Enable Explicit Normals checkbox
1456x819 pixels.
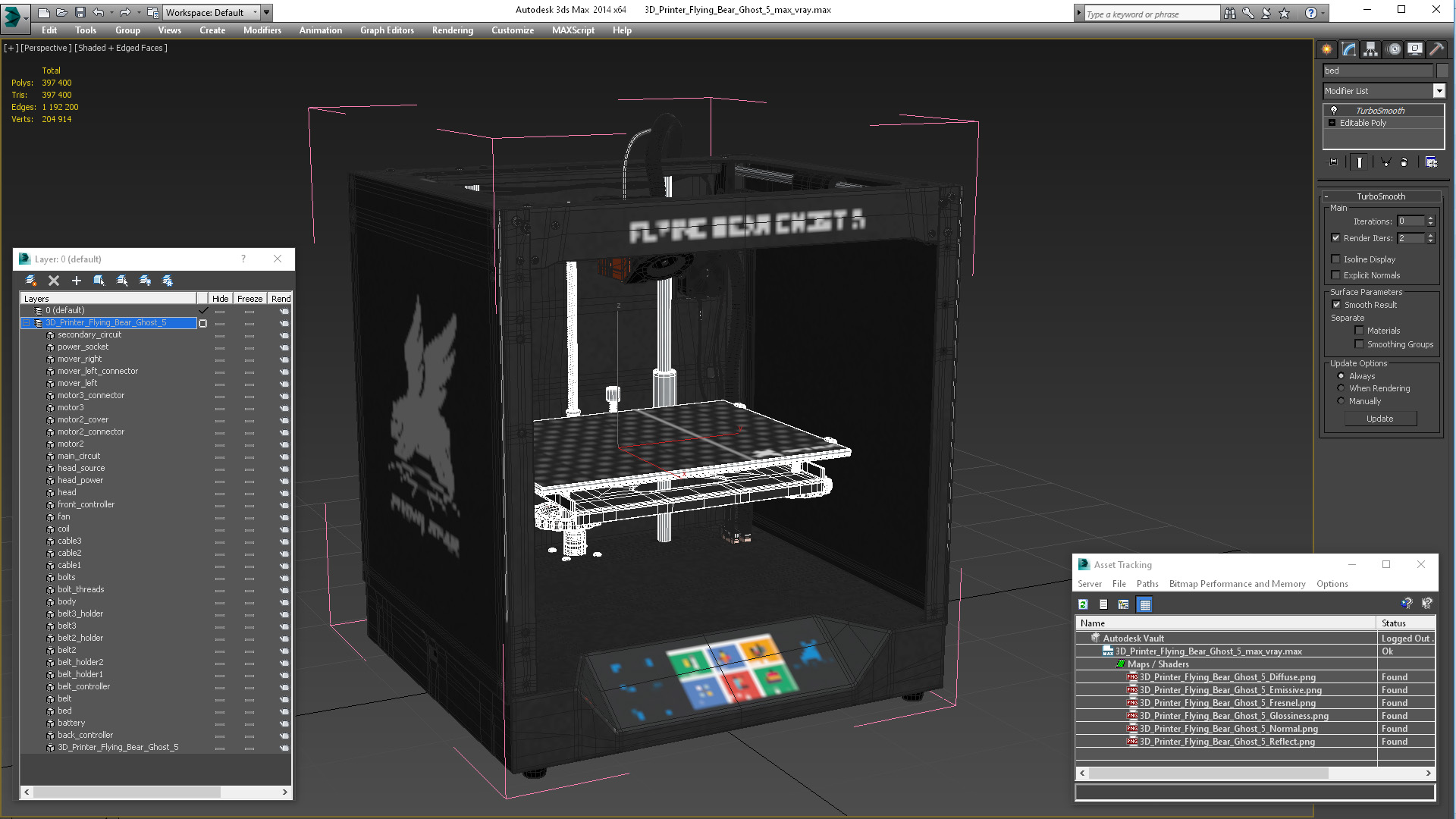pyautogui.click(x=1336, y=275)
